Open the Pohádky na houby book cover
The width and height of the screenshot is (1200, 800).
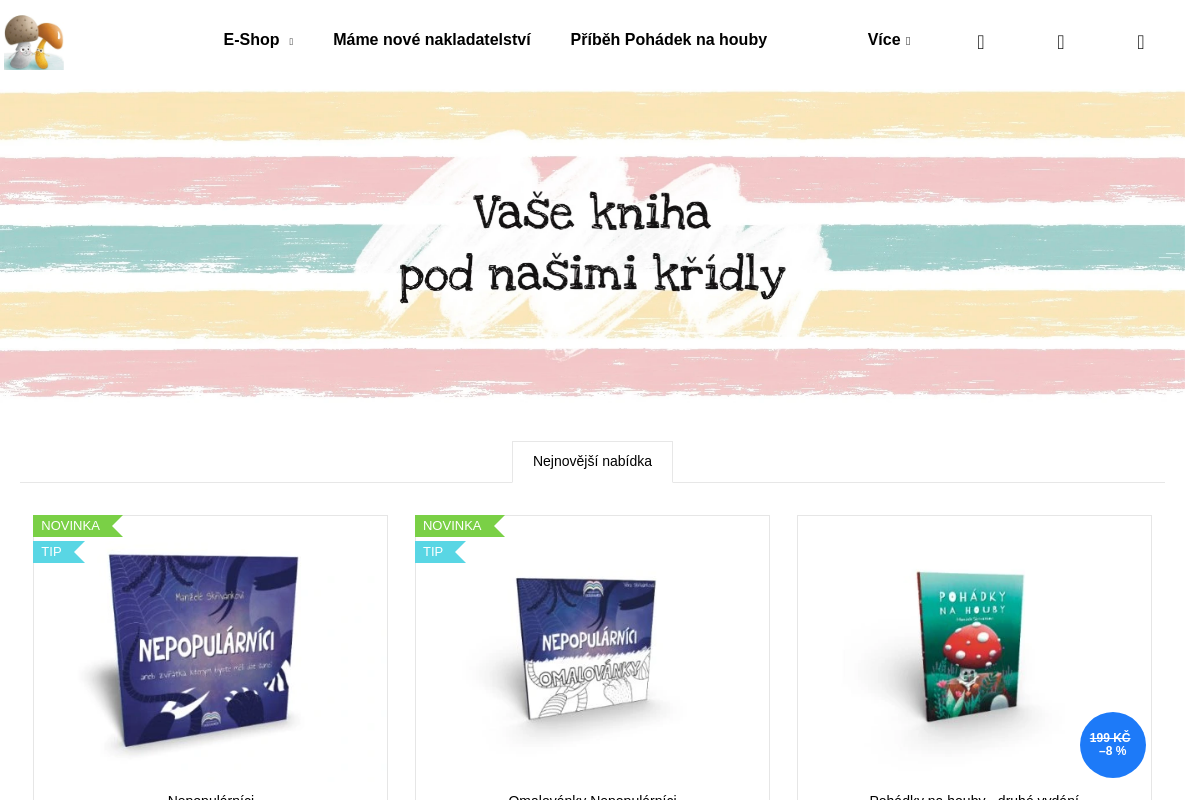tap(974, 648)
